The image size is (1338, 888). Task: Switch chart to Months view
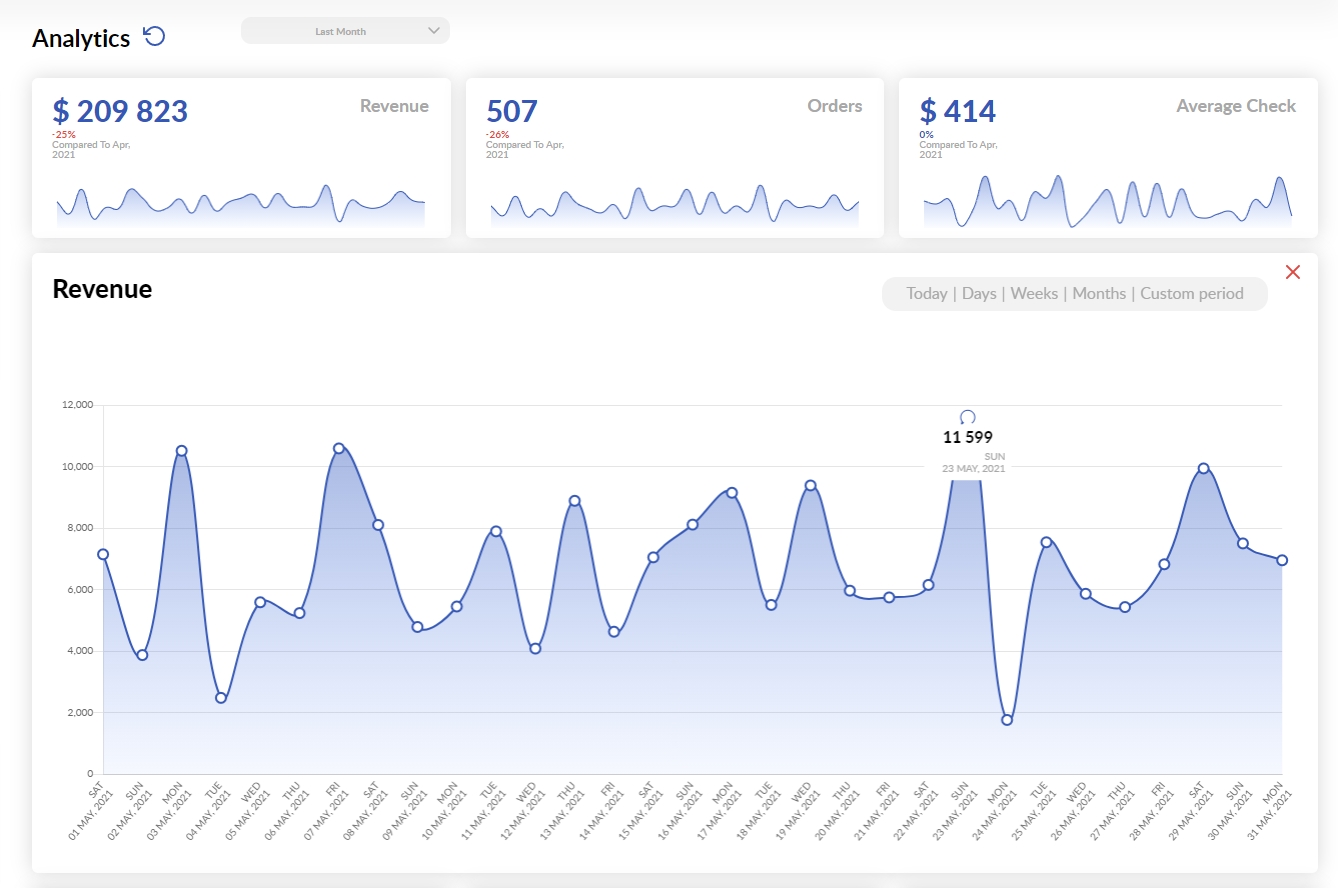coord(1099,294)
